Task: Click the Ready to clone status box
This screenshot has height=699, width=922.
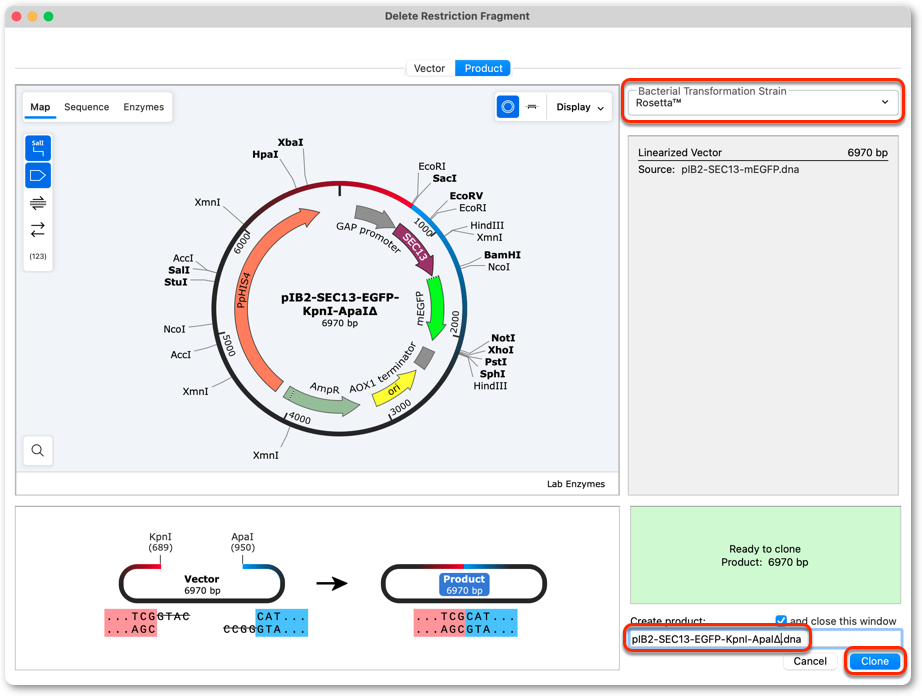Action: click(765, 555)
